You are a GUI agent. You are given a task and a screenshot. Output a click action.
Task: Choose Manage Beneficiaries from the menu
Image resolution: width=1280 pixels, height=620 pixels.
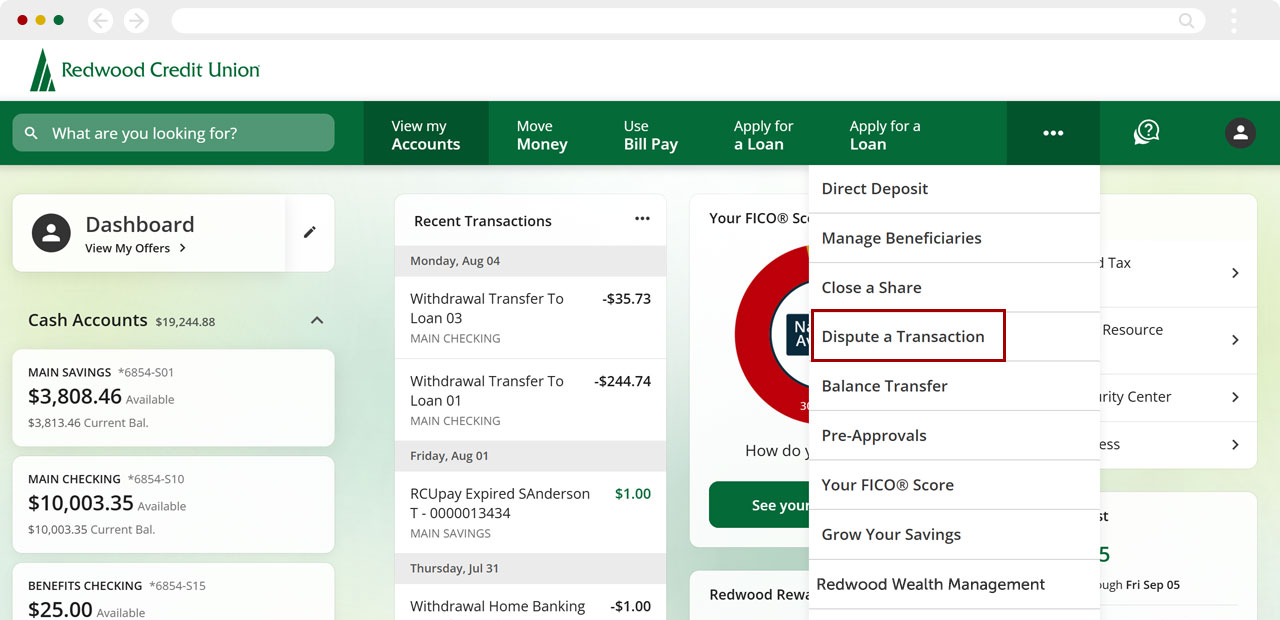(901, 238)
